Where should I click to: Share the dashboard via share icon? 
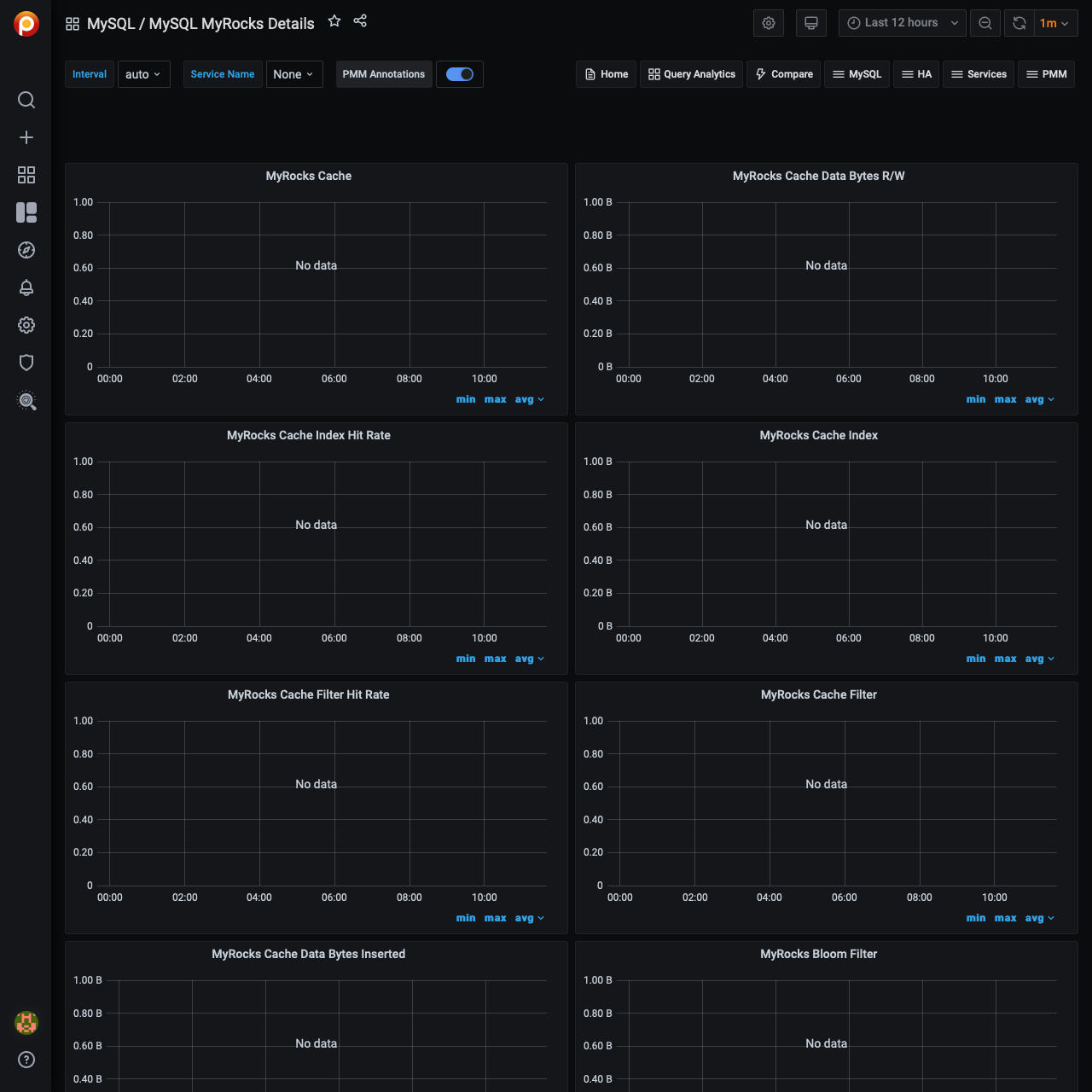tap(360, 21)
